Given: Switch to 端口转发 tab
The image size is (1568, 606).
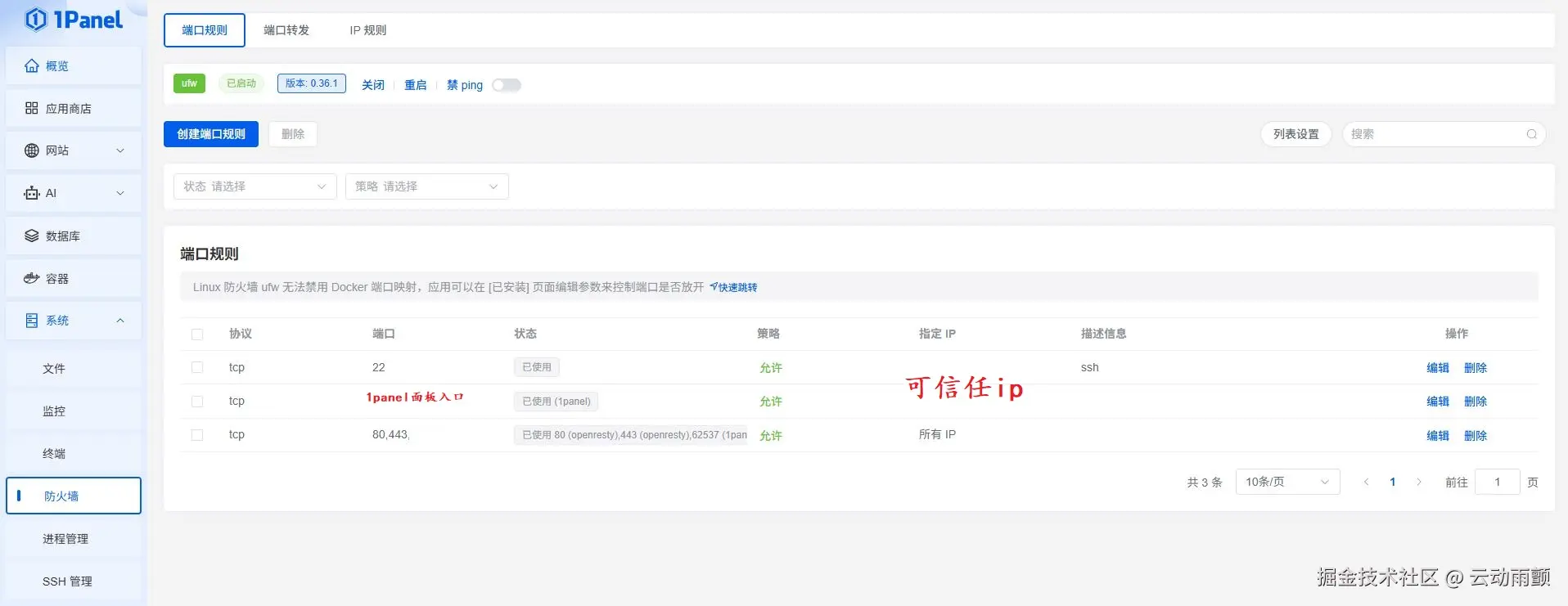Looking at the screenshot, I should 286,30.
